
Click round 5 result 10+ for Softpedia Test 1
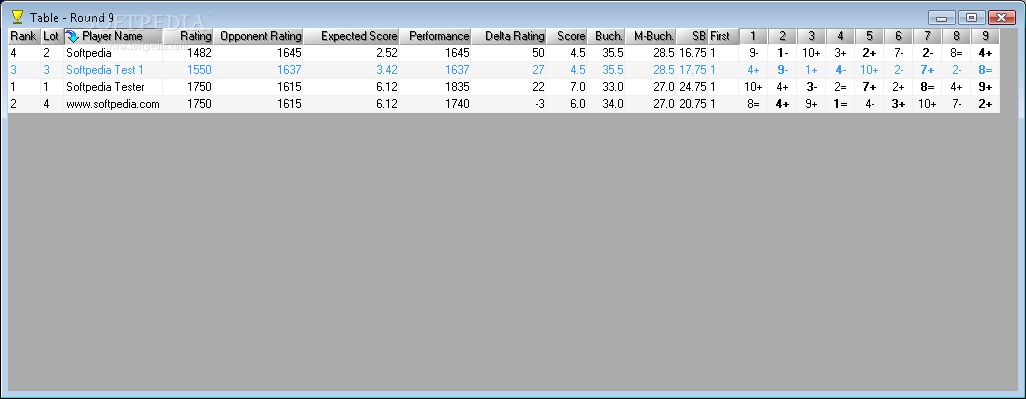click(x=869, y=70)
